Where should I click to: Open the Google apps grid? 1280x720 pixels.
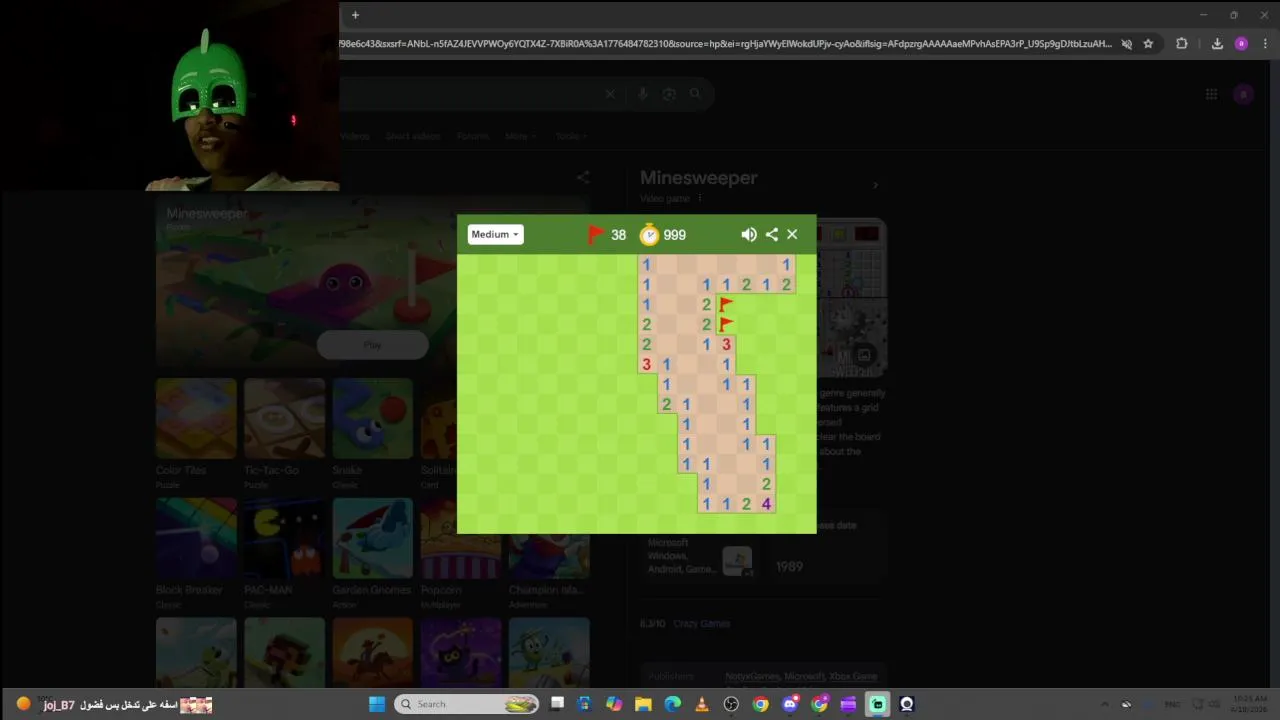(x=1211, y=94)
